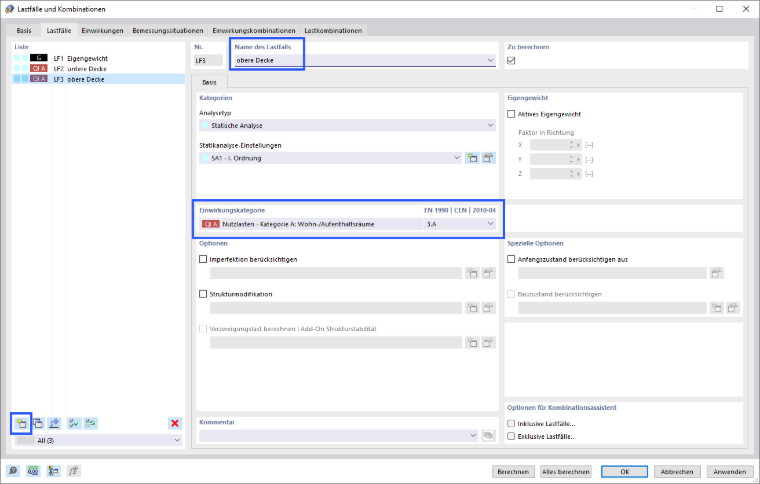Open the help search icon at bottom left
The height and width of the screenshot is (484, 760).
tap(13, 471)
